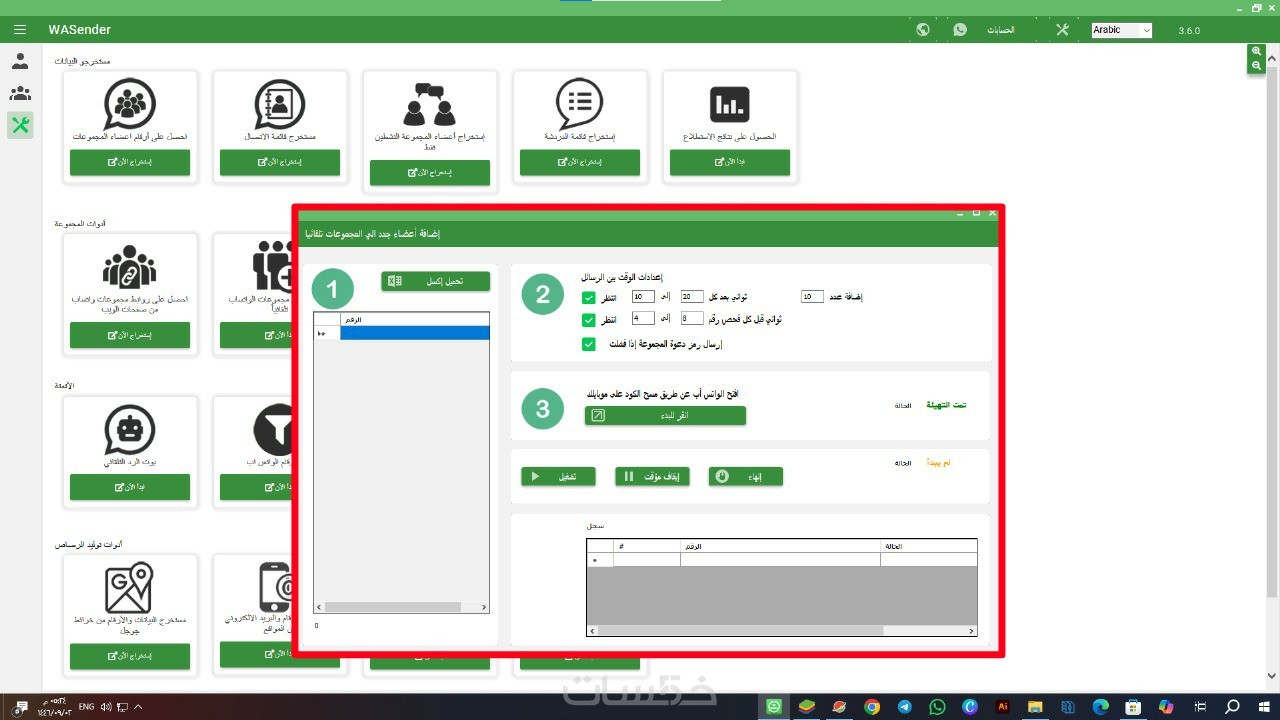Click the group members numbers speech-bubble icon
The width and height of the screenshot is (1280, 720).
click(130, 104)
